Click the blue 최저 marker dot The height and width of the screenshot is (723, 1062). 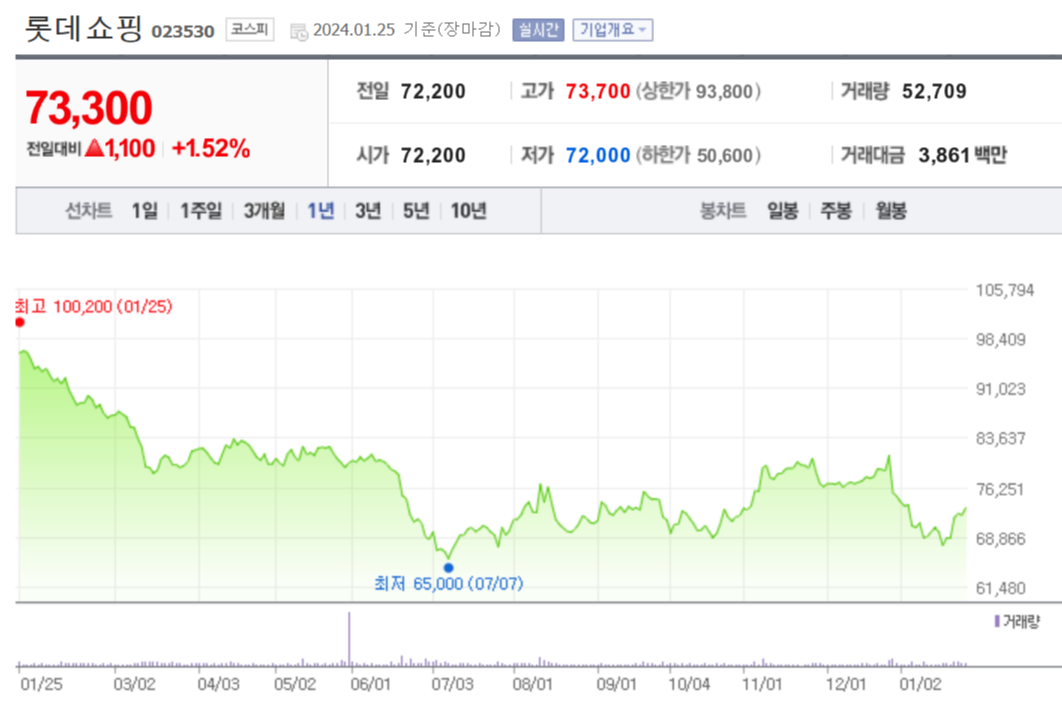click(x=448, y=568)
